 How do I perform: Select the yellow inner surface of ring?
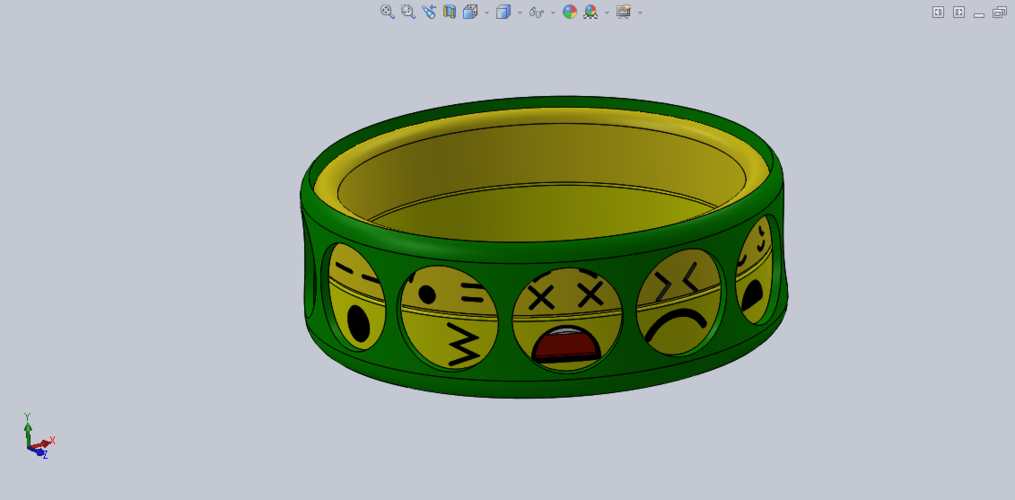point(544,181)
